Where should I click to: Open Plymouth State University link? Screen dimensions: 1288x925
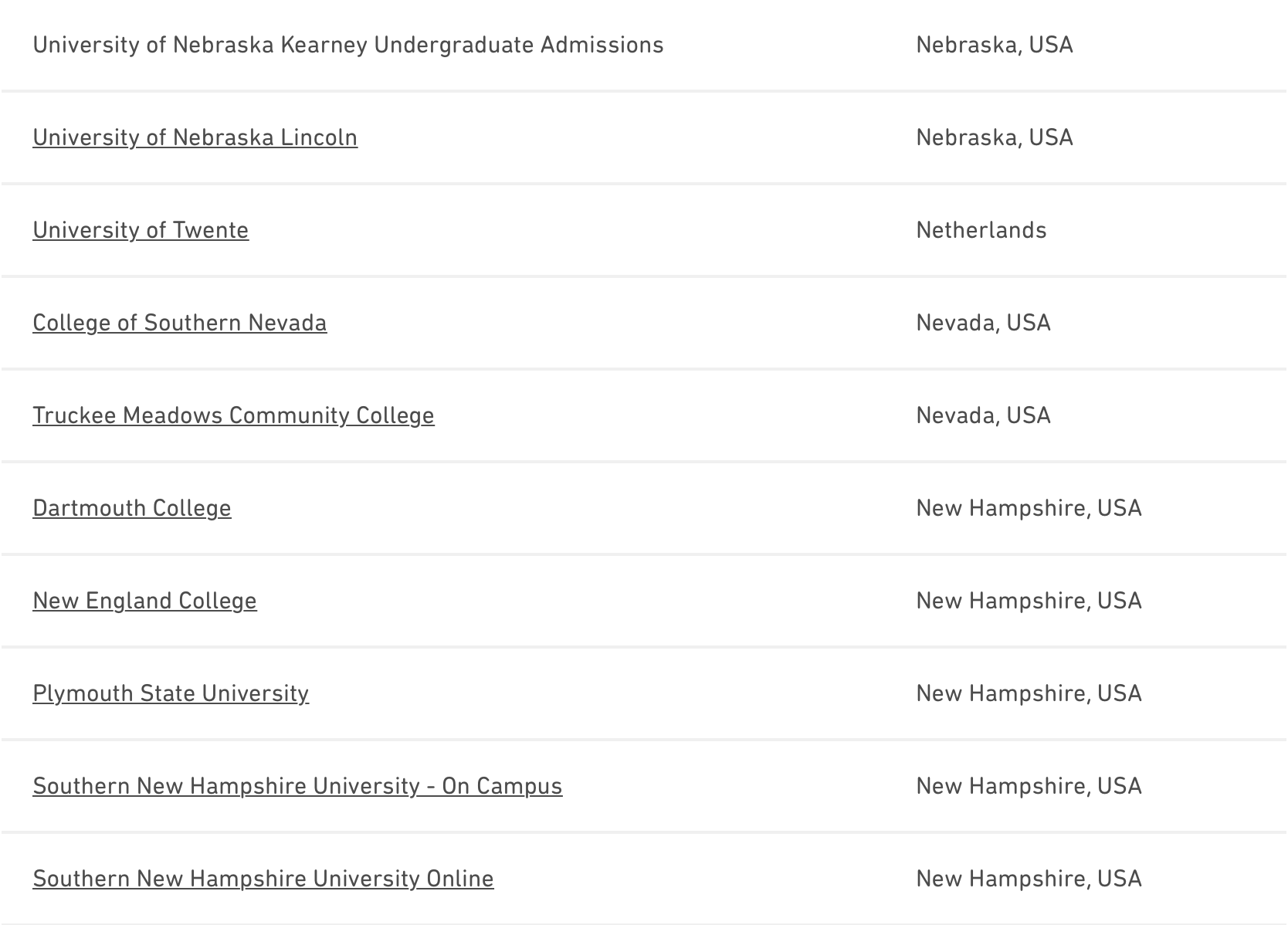point(171,693)
